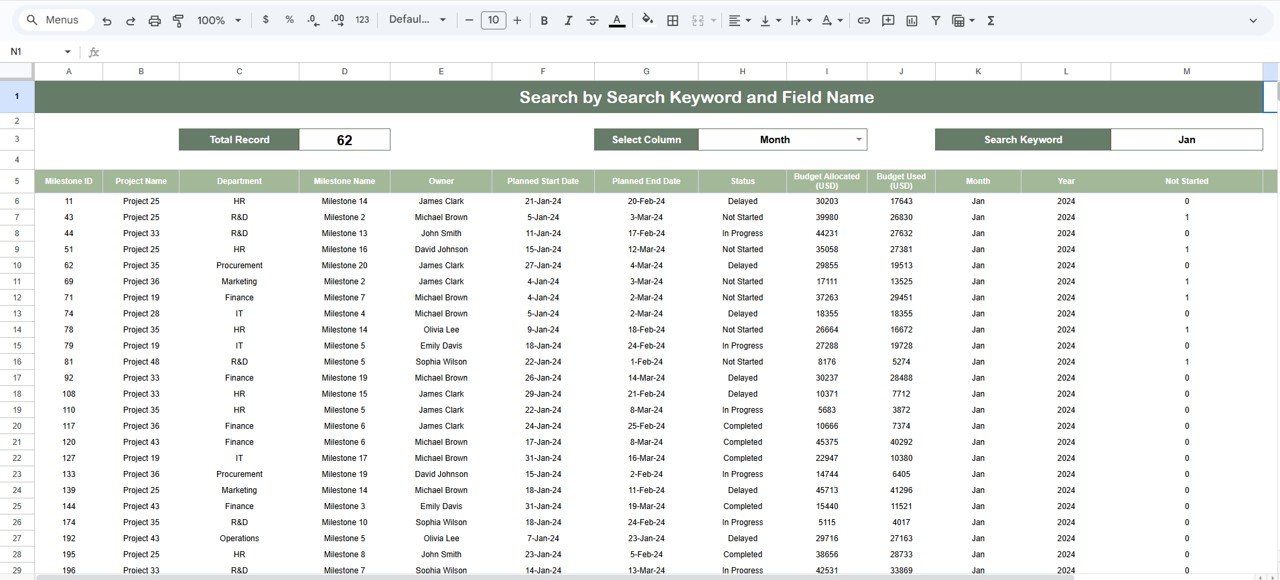Open the fill color picker

[647, 19]
